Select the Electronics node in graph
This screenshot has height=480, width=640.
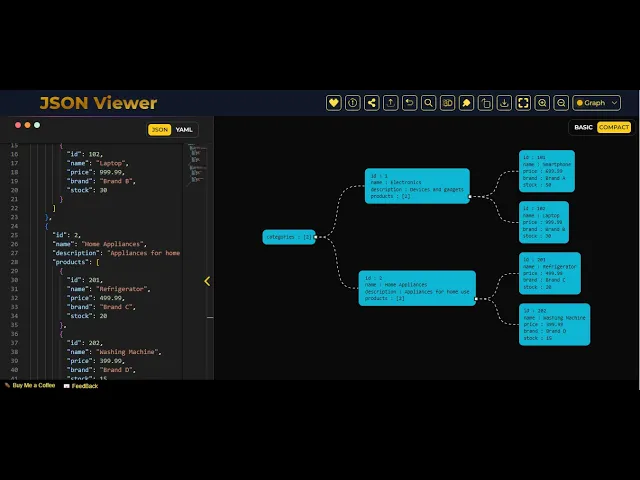(x=416, y=185)
